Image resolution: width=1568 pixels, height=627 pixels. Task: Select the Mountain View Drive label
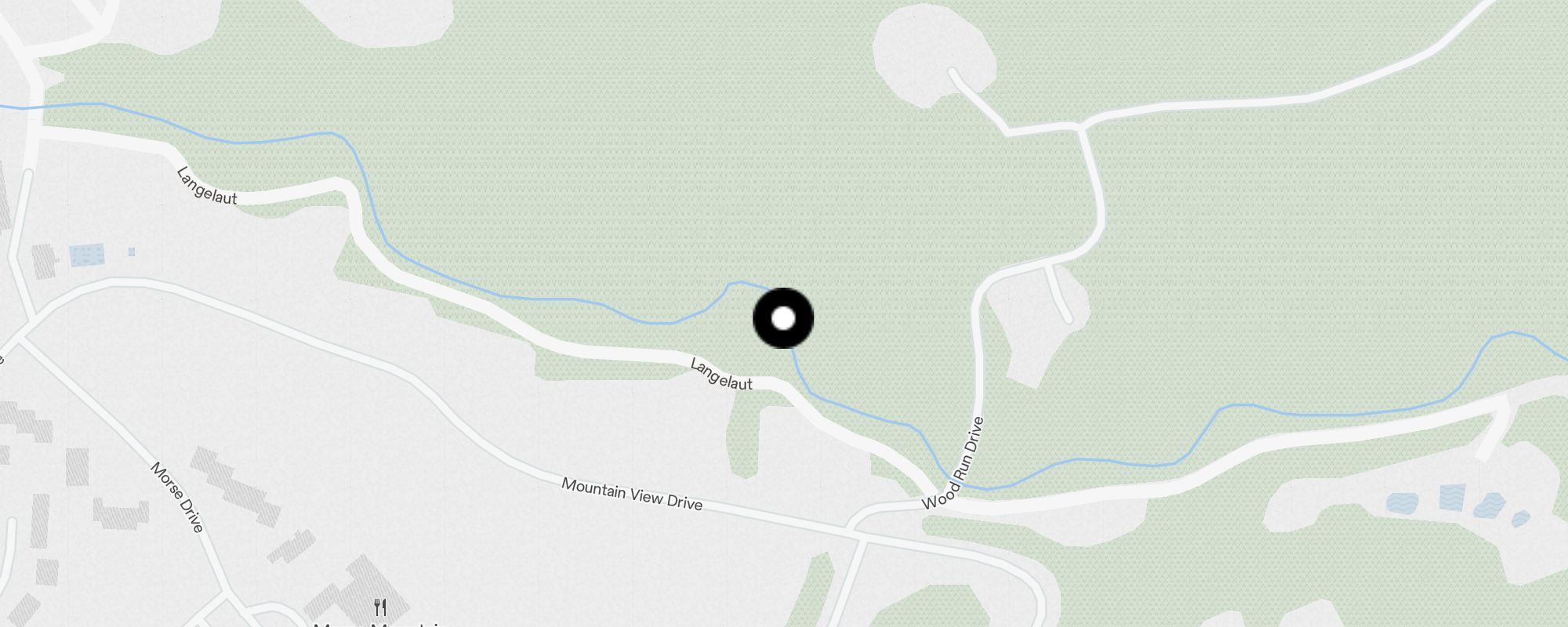click(x=632, y=494)
